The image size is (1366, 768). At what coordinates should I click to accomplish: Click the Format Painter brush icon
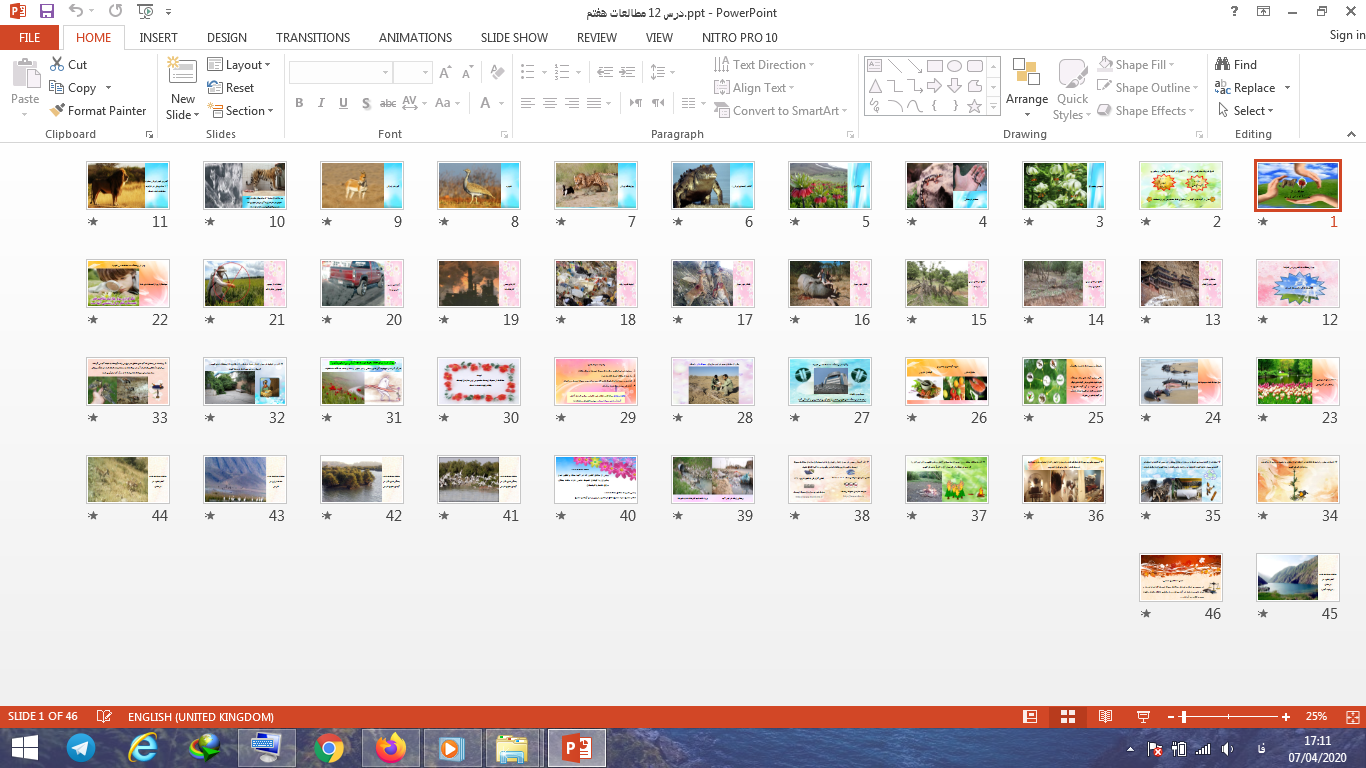57,111
